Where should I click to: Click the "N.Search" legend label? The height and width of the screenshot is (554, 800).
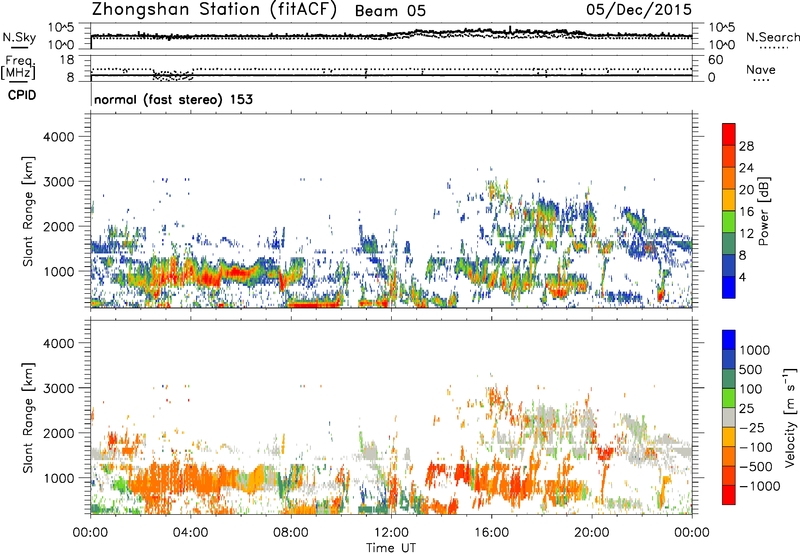coord(772,37)
